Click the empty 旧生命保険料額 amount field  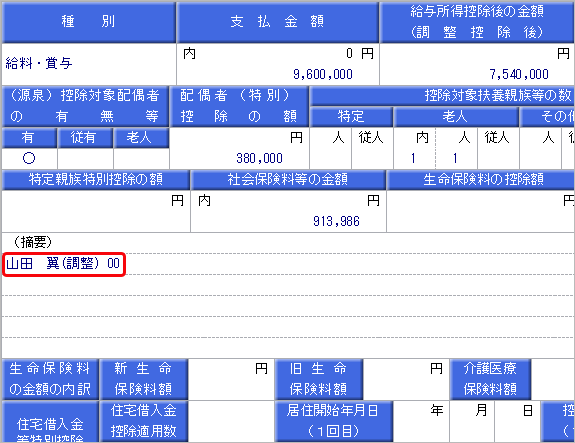[406, 379]
